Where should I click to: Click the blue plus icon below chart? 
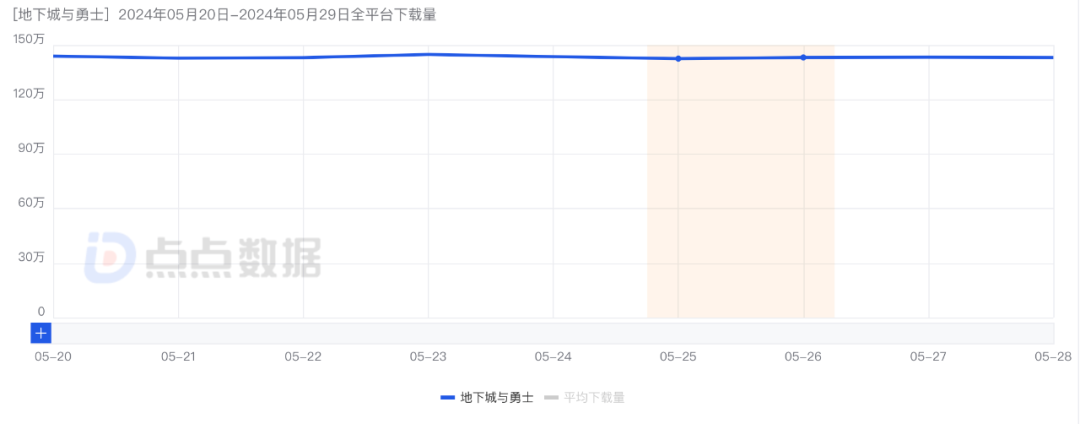(x=41, y=333)
